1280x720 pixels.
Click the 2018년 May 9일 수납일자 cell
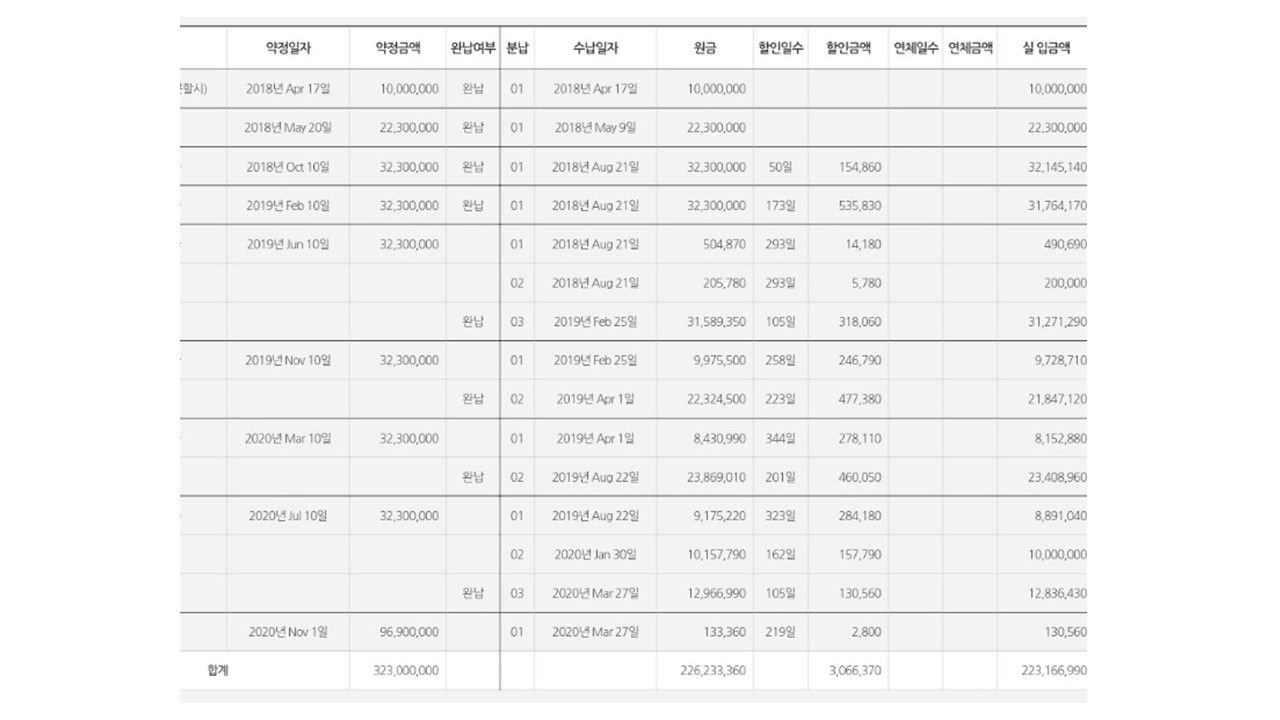[595, 128]
